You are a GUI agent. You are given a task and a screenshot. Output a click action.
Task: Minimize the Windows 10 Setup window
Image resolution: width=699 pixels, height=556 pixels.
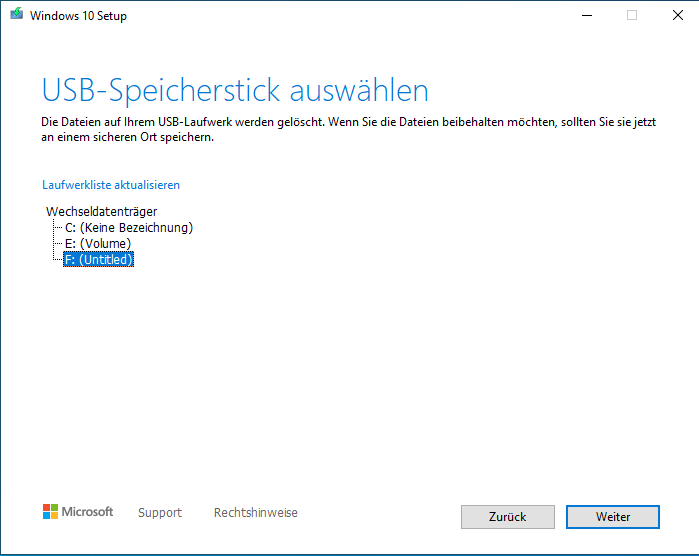(585, 16)
